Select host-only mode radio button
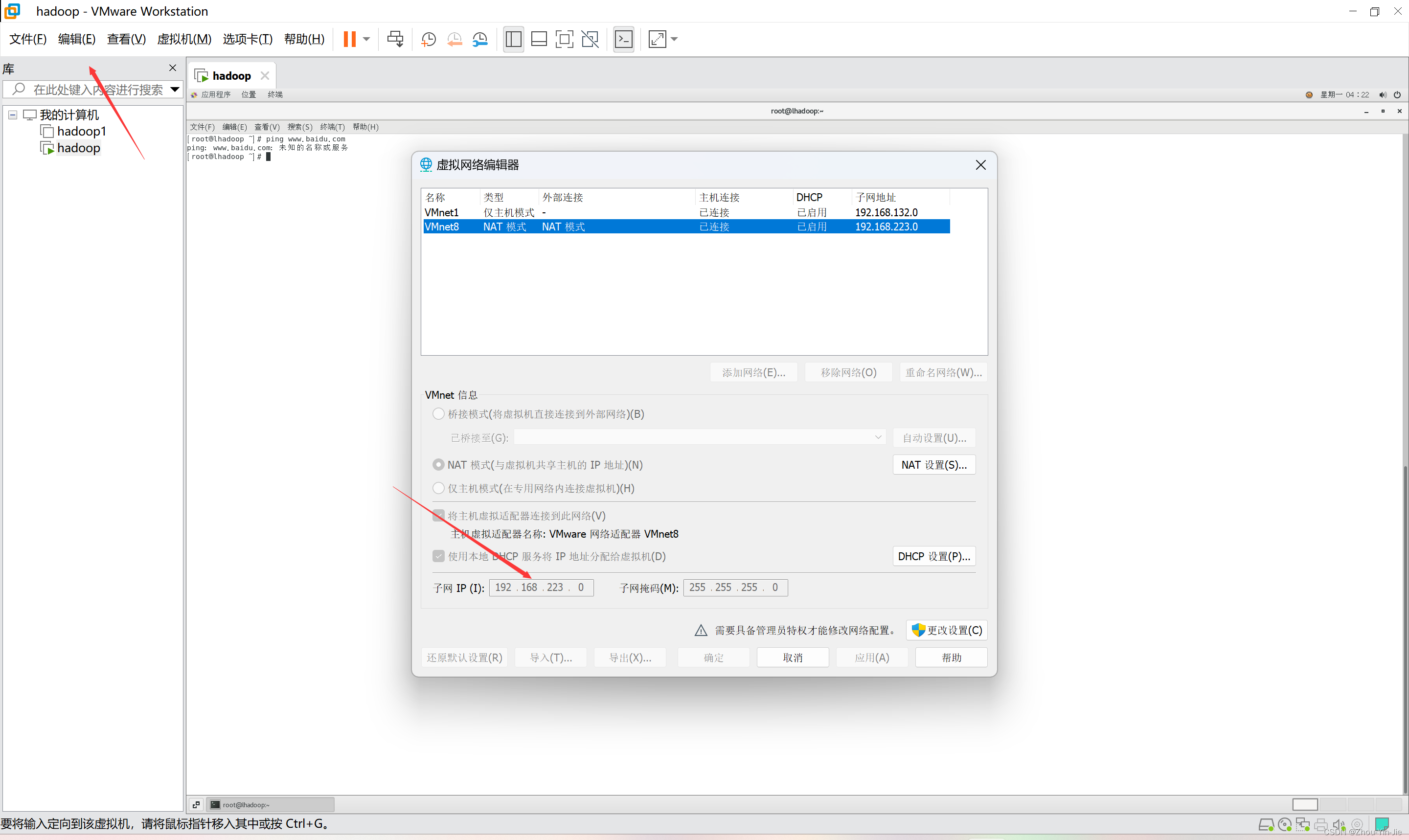Screen dimensions: 1409x840 (x=438, y=488)
